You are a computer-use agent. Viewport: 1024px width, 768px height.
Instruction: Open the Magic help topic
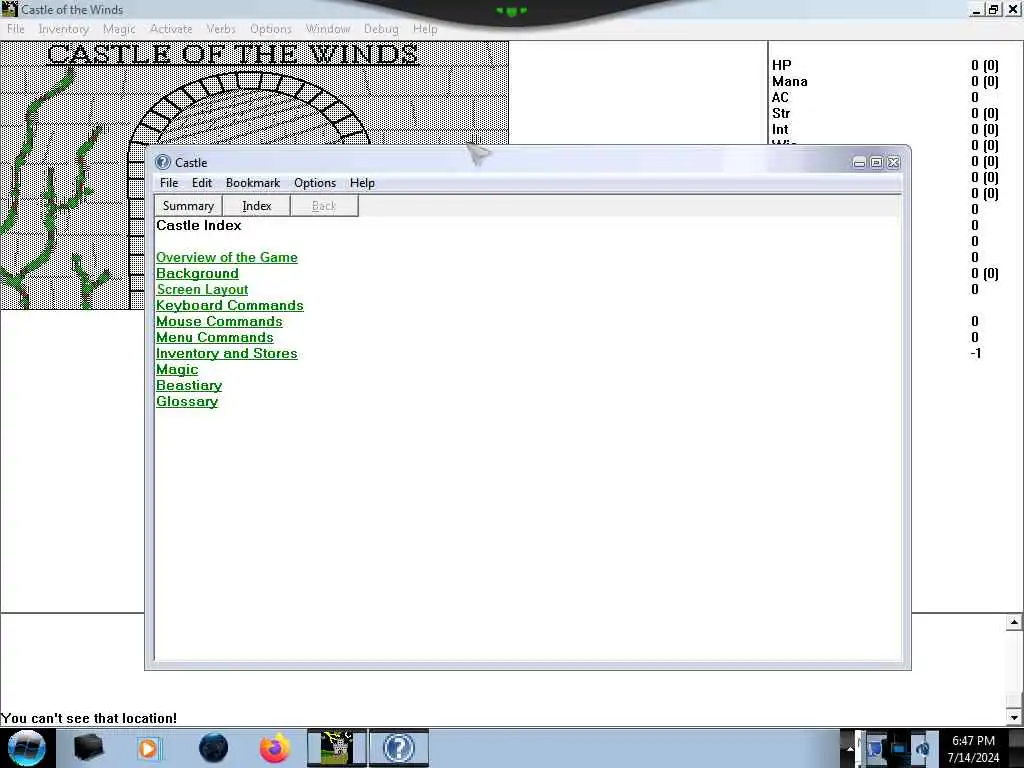click(x=177, y=370)
